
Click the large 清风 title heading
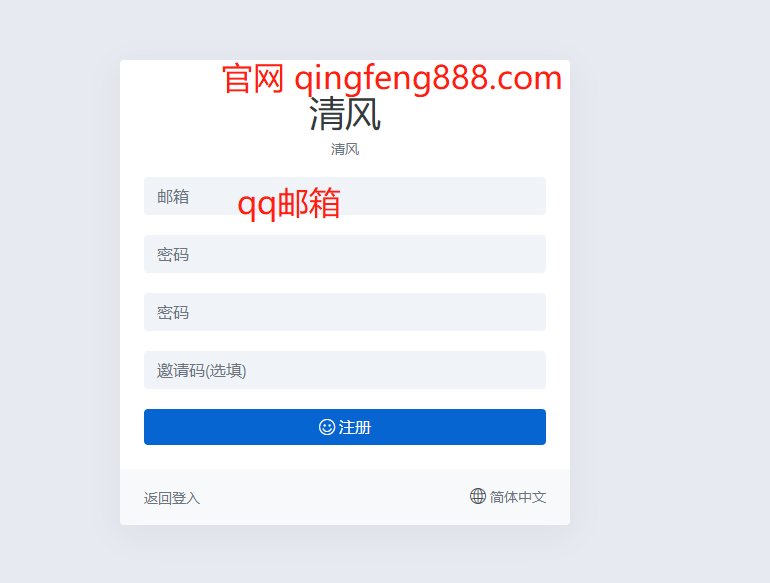coord(345,114)
